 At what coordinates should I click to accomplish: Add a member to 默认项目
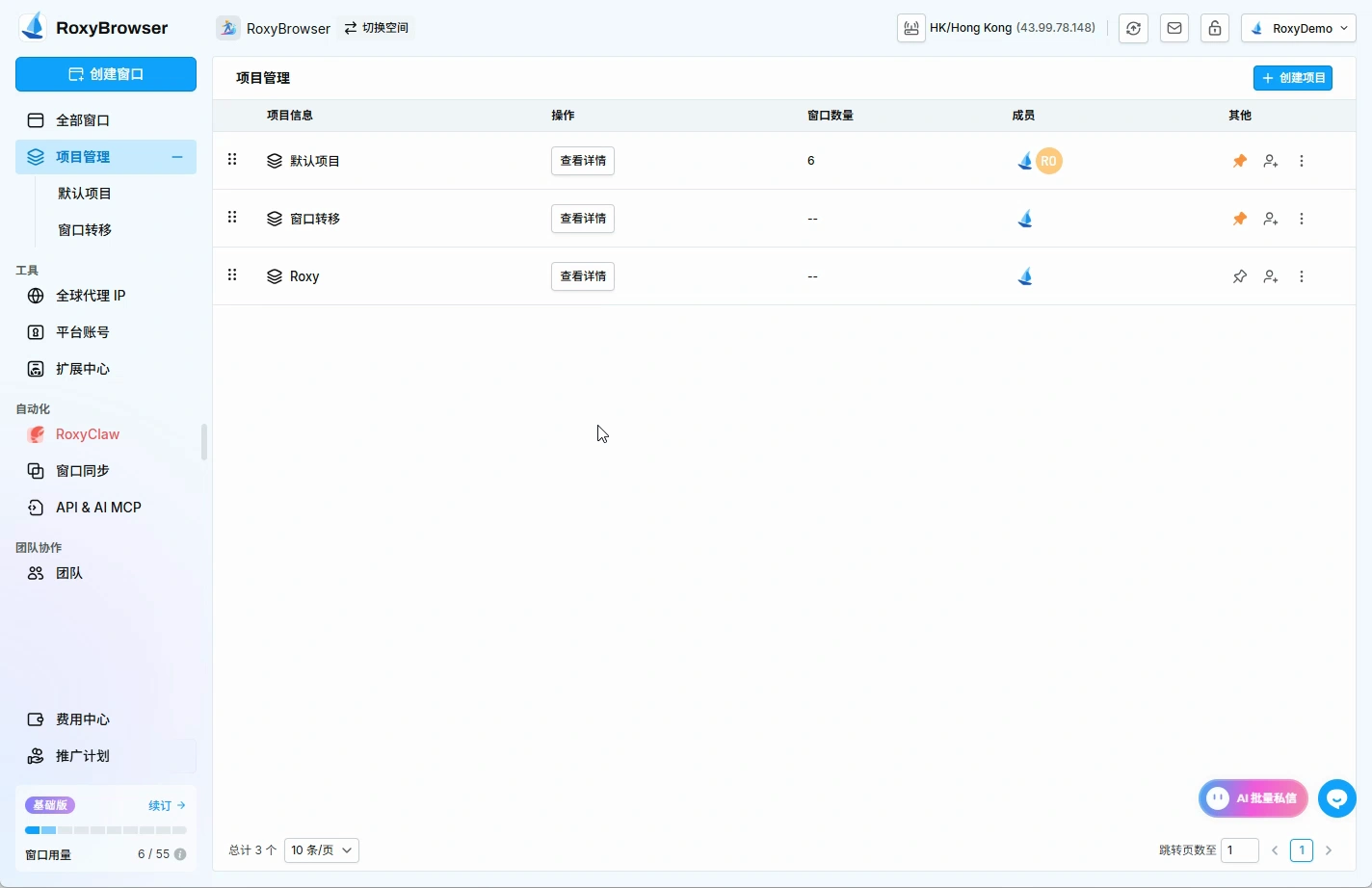pyautogui.click(x=1271, y=161)
